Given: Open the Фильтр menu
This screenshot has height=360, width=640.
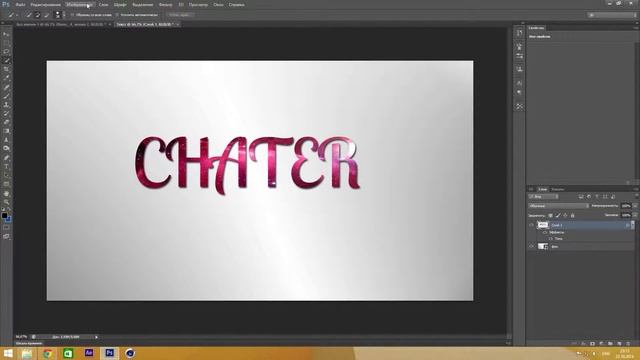Looking at the screenshot, I should pyautogui.click(x=165, y=4).
